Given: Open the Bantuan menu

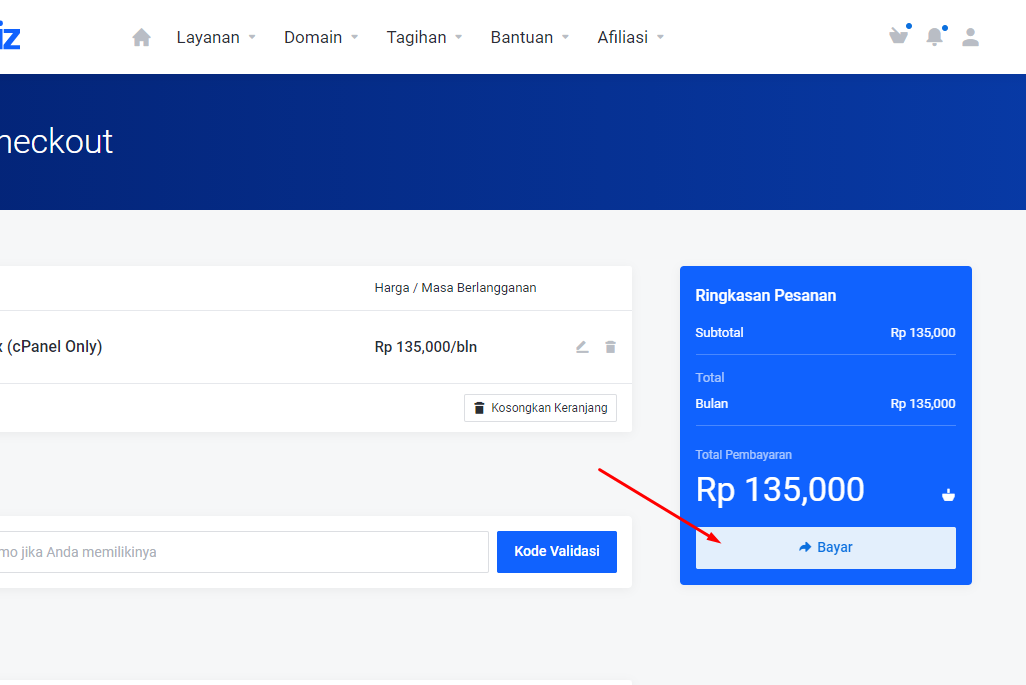Looking at the screenshot, I should (529, 37).
